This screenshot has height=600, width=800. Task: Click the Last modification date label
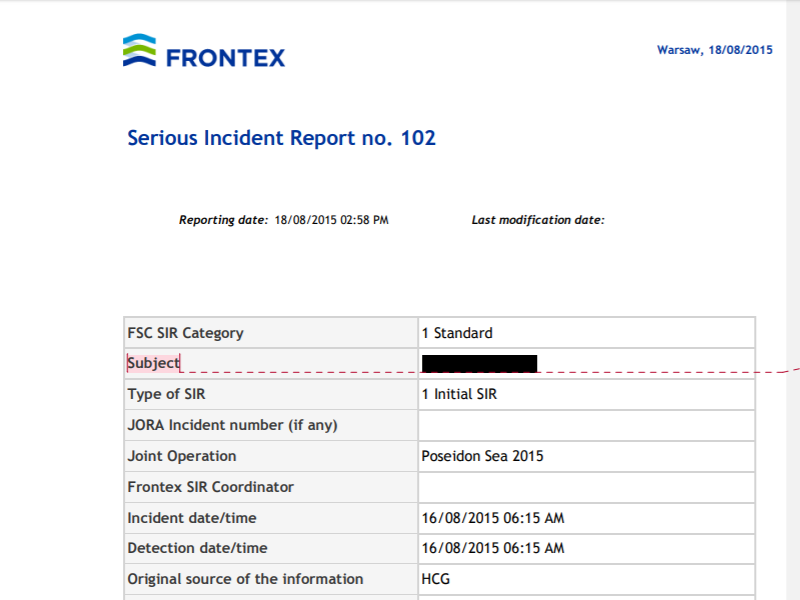[538, 220]
